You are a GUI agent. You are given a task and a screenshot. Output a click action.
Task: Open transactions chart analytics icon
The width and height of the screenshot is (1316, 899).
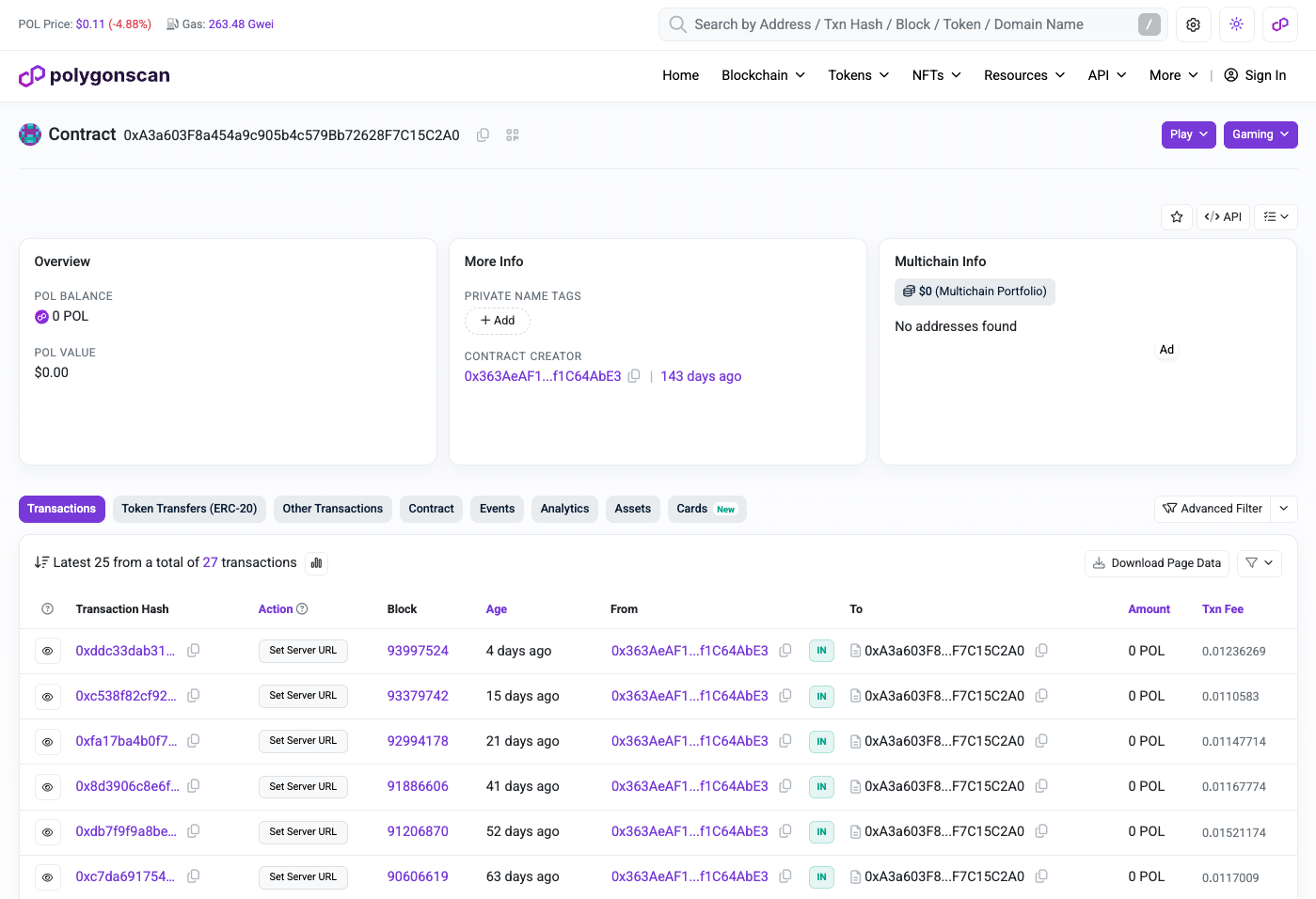[x=316, y=563]
